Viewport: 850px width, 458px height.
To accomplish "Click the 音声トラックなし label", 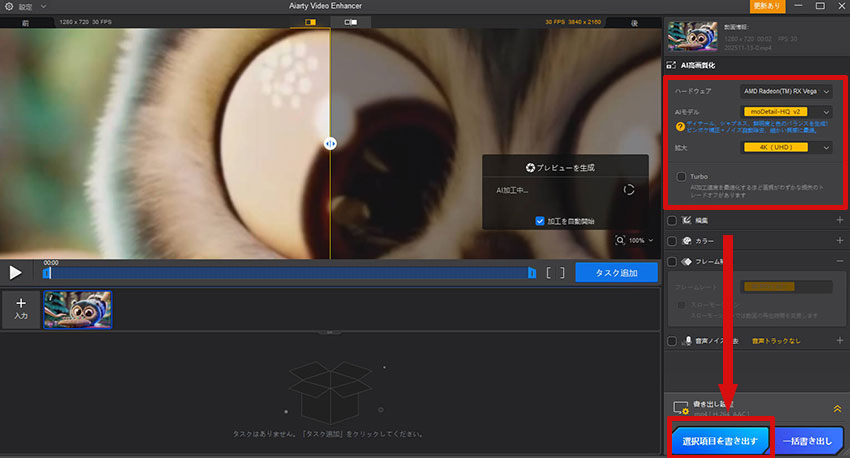I will pyautogui.click(x=776, y=341).
